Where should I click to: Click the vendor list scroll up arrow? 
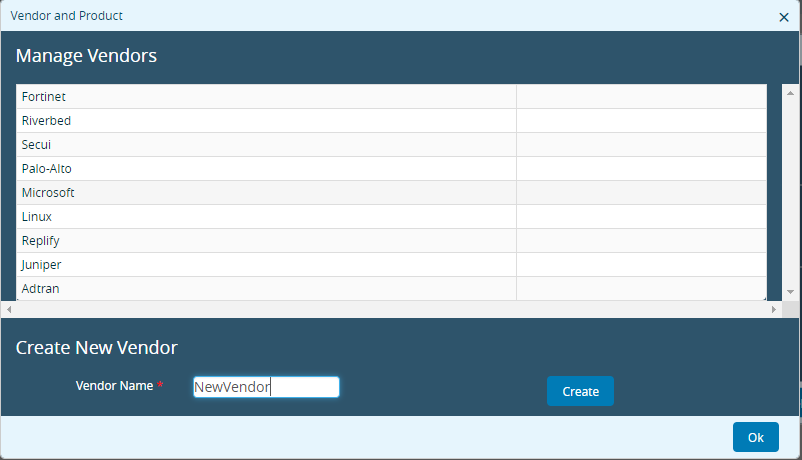(x=790, y=93)
